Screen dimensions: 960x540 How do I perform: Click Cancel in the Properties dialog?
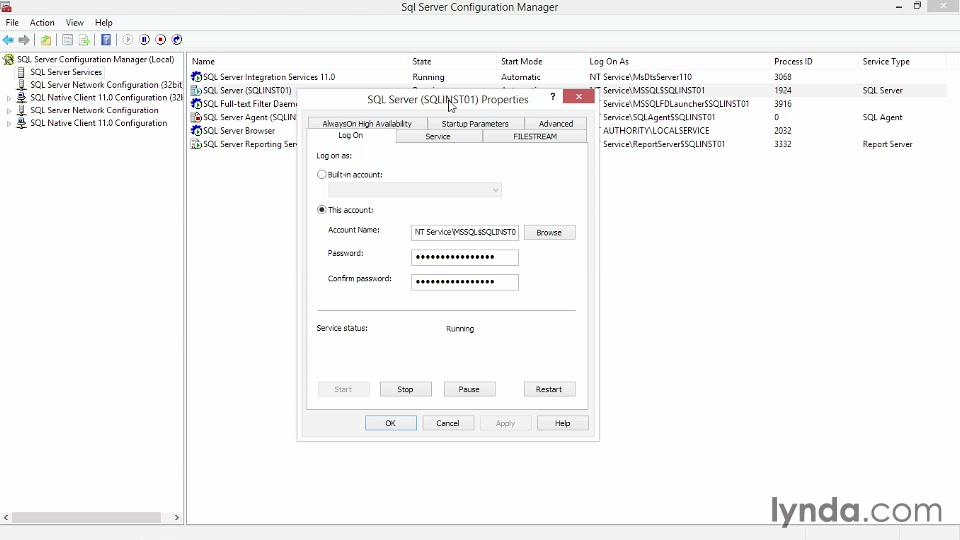tap(448, 423)
